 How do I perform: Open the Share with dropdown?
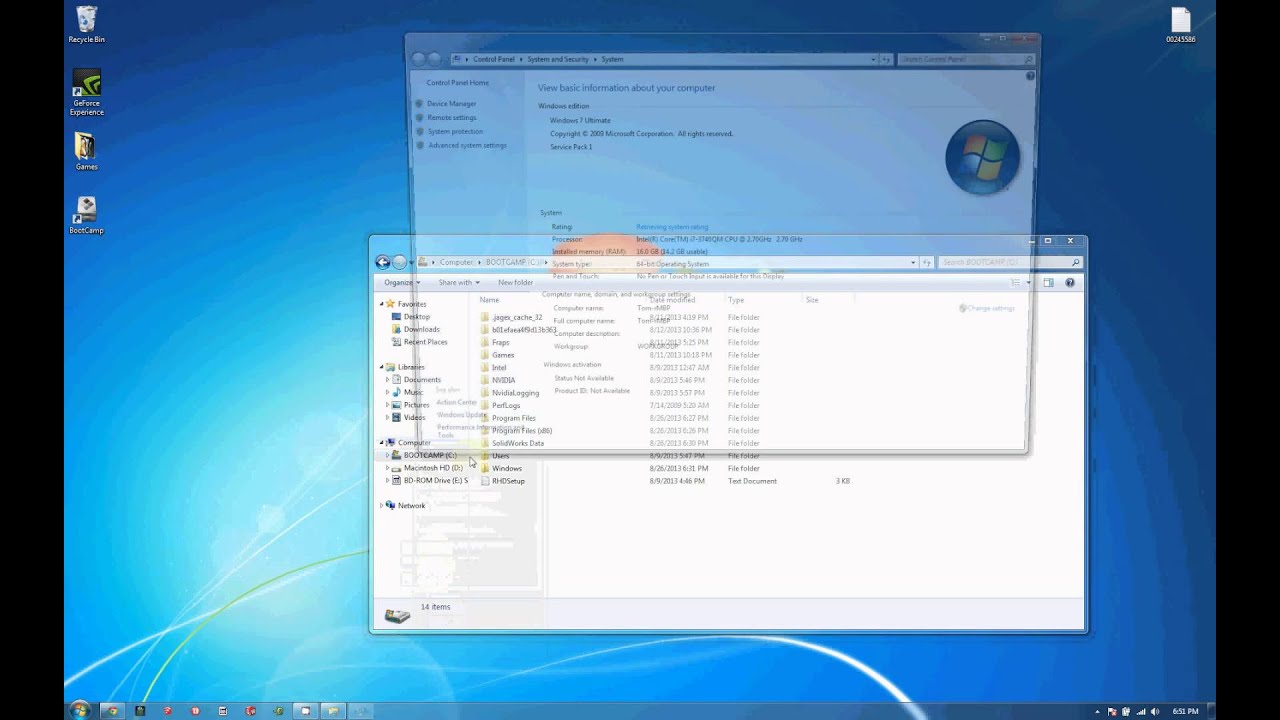coord(459,283)
